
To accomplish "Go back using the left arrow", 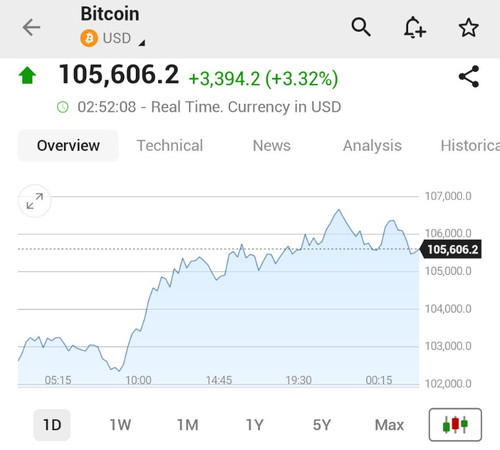I will pyautogui.click(x=31, y=27).
